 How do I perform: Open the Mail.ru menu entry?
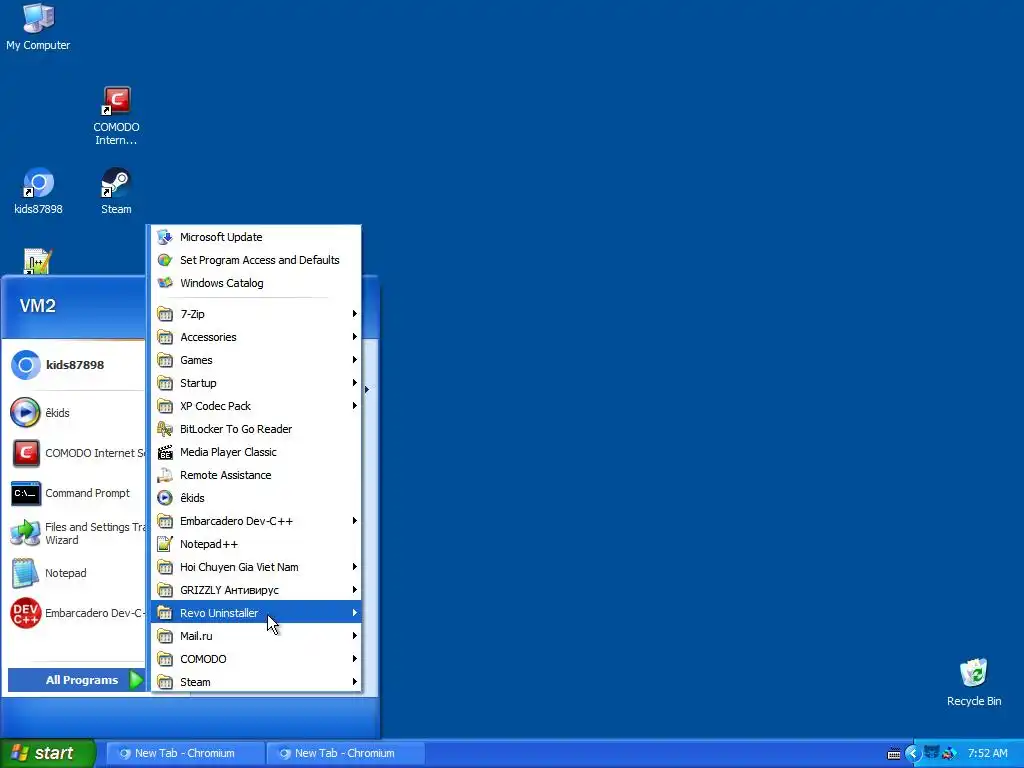[256, 636]
